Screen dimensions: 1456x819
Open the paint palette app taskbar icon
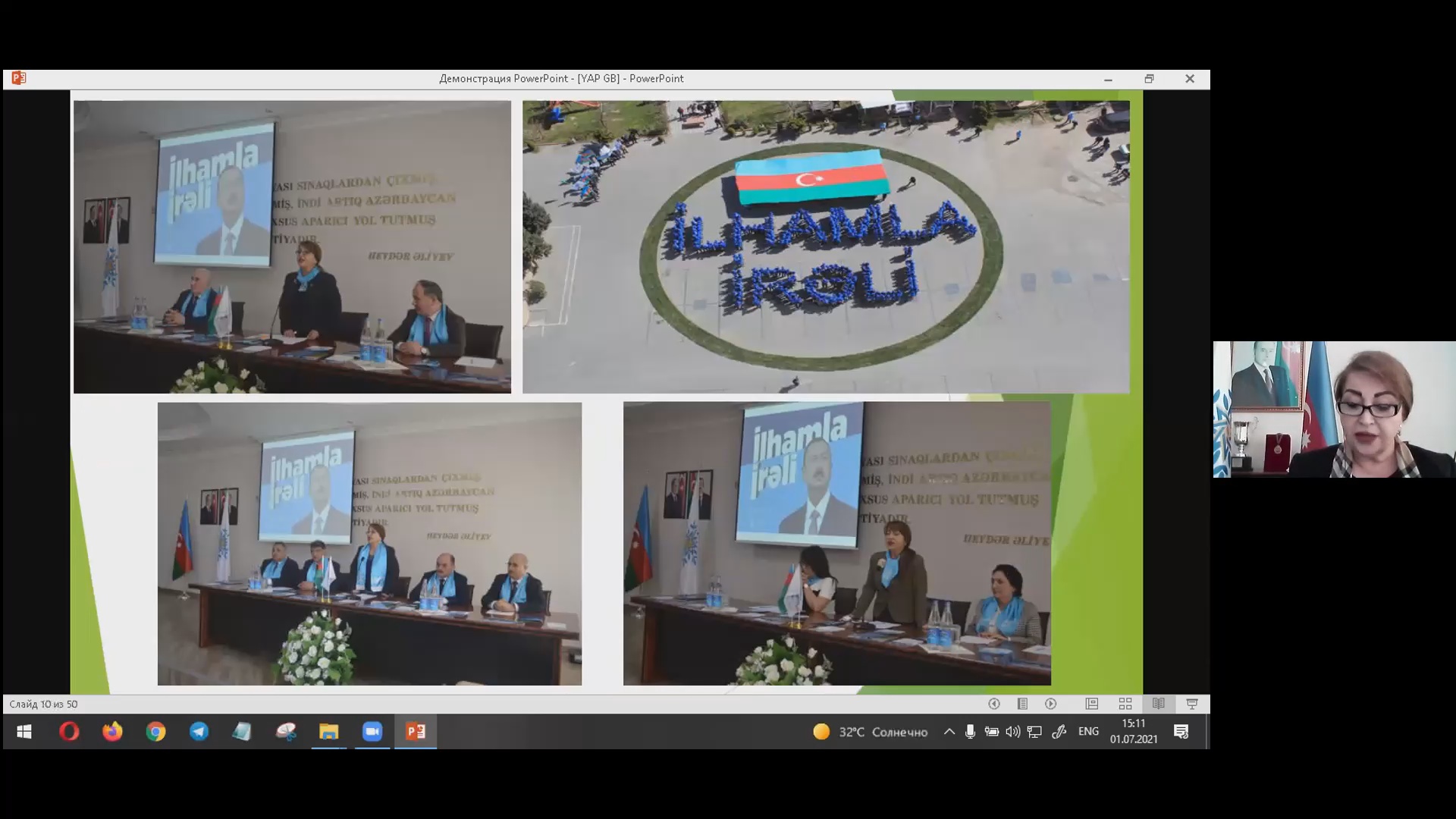(285, 732)
